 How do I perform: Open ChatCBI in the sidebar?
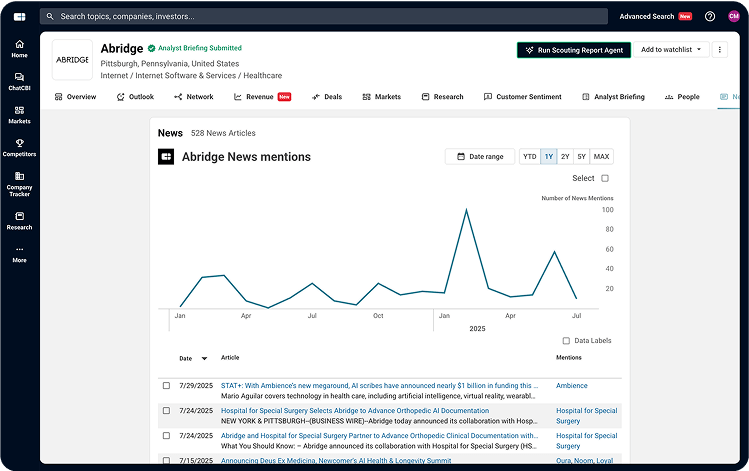pos(19,81)
